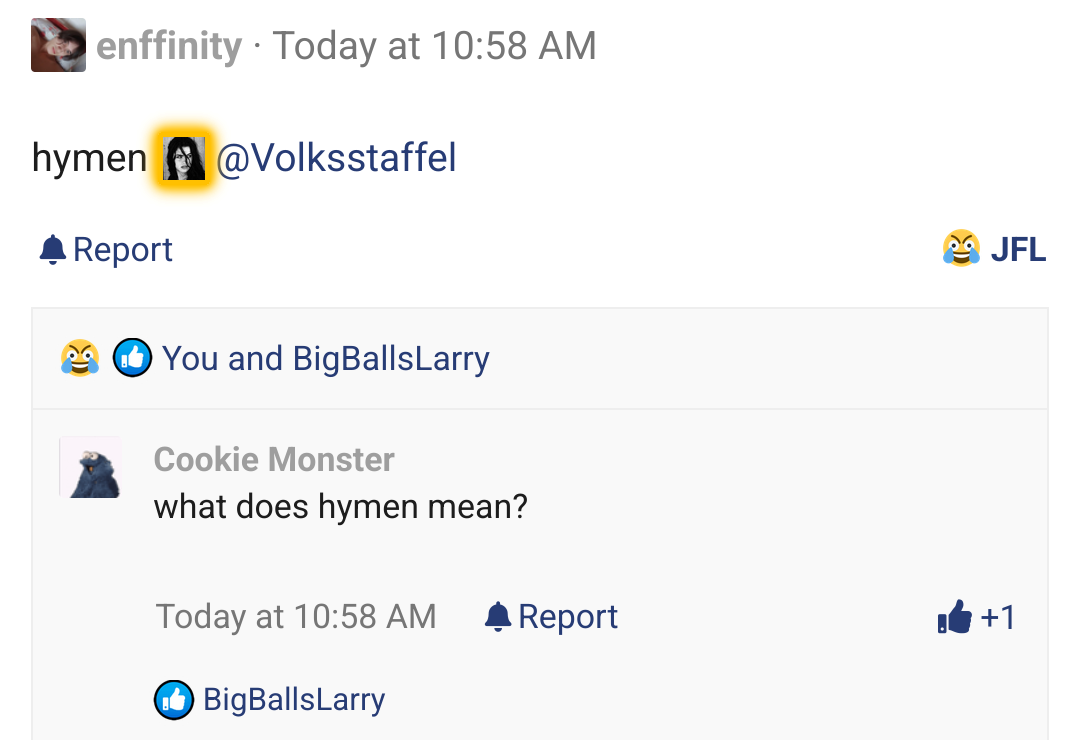The width and height of the screenshot is (1080, 740).
Task: Click Cookie Monster's avatar picture
Action: (90, 467)
